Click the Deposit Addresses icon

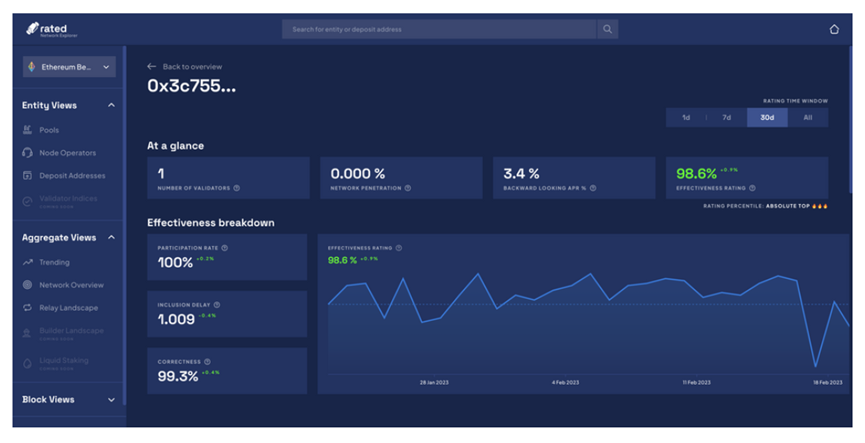28,176
